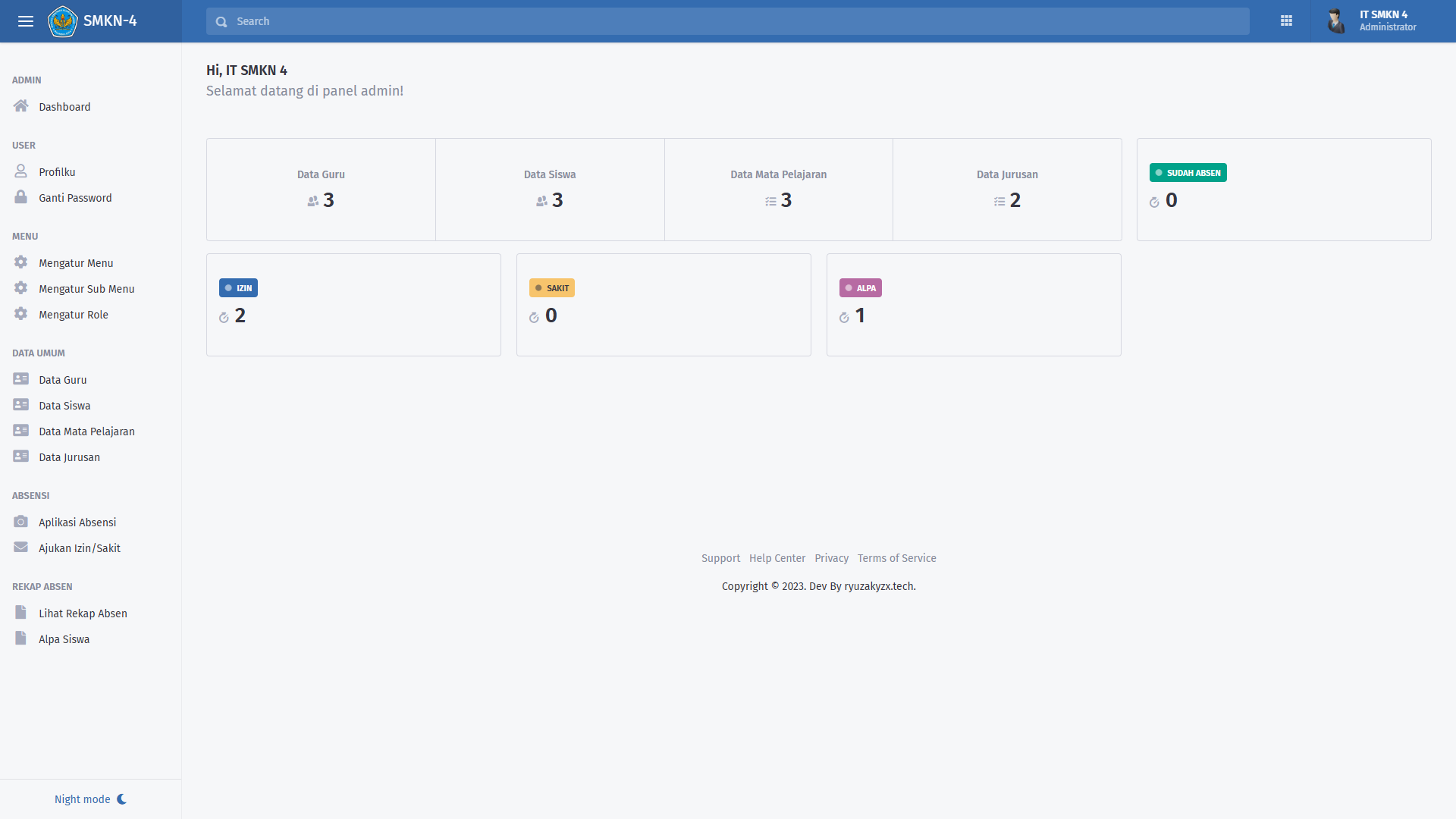Click the Profilku user icon
This screenshot has height=819, width=1456.
point(20,171)
